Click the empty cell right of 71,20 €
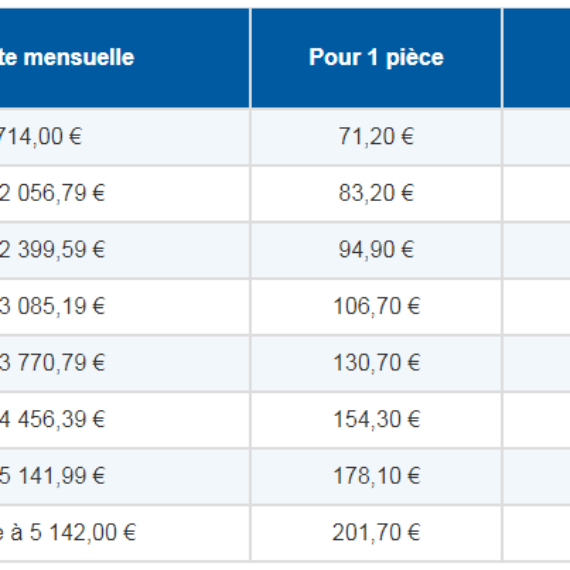570x570 pixels. pos(537,137)
